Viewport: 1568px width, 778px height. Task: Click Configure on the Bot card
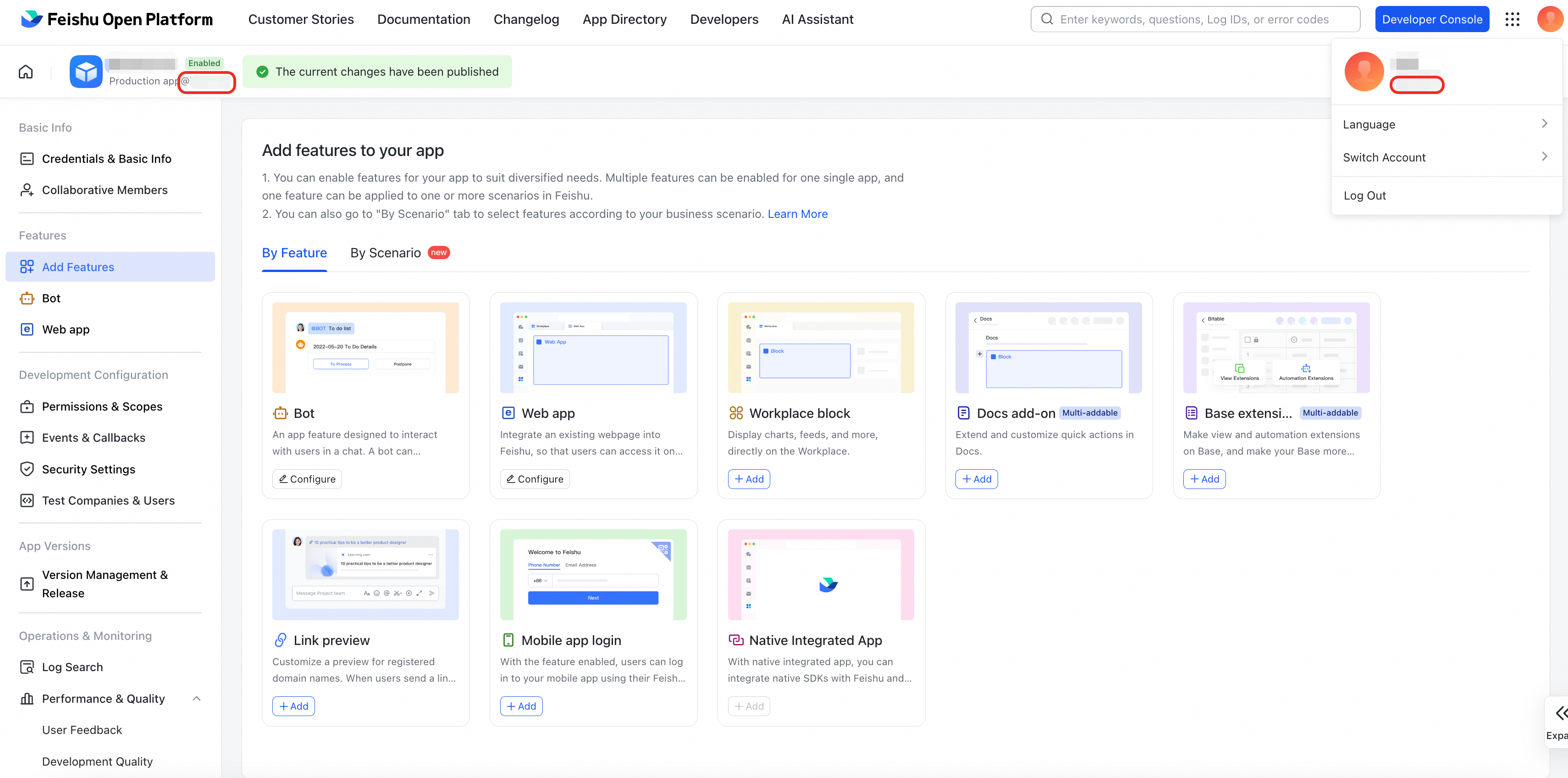[307, 479]
